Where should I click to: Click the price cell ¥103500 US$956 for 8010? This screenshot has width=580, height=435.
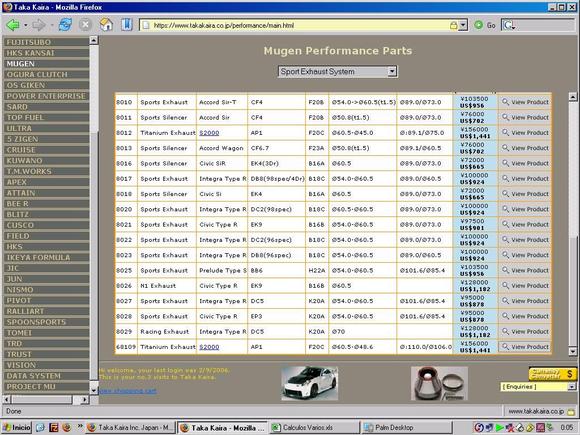475,102
